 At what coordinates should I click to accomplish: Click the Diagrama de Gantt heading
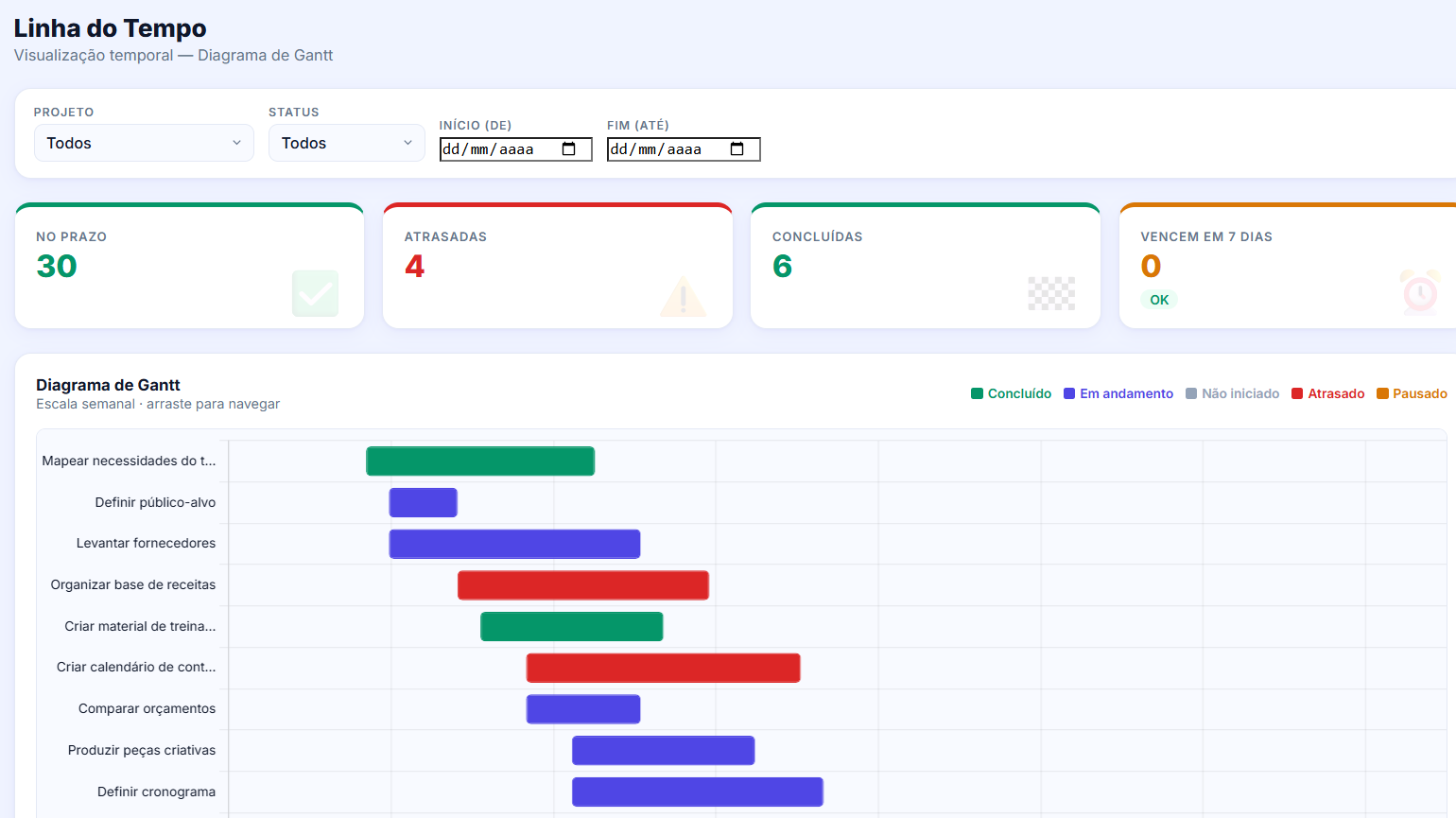[x=108, y=385]
